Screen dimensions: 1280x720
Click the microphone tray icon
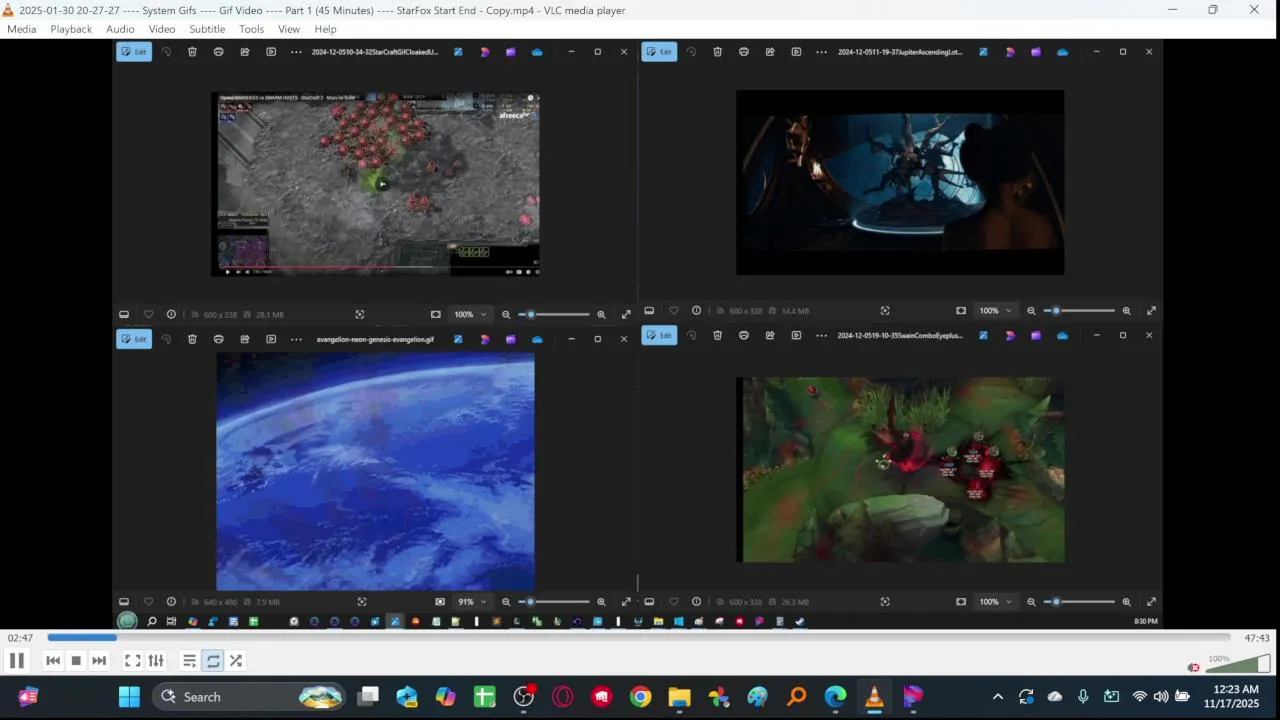tap(1083, 697)
